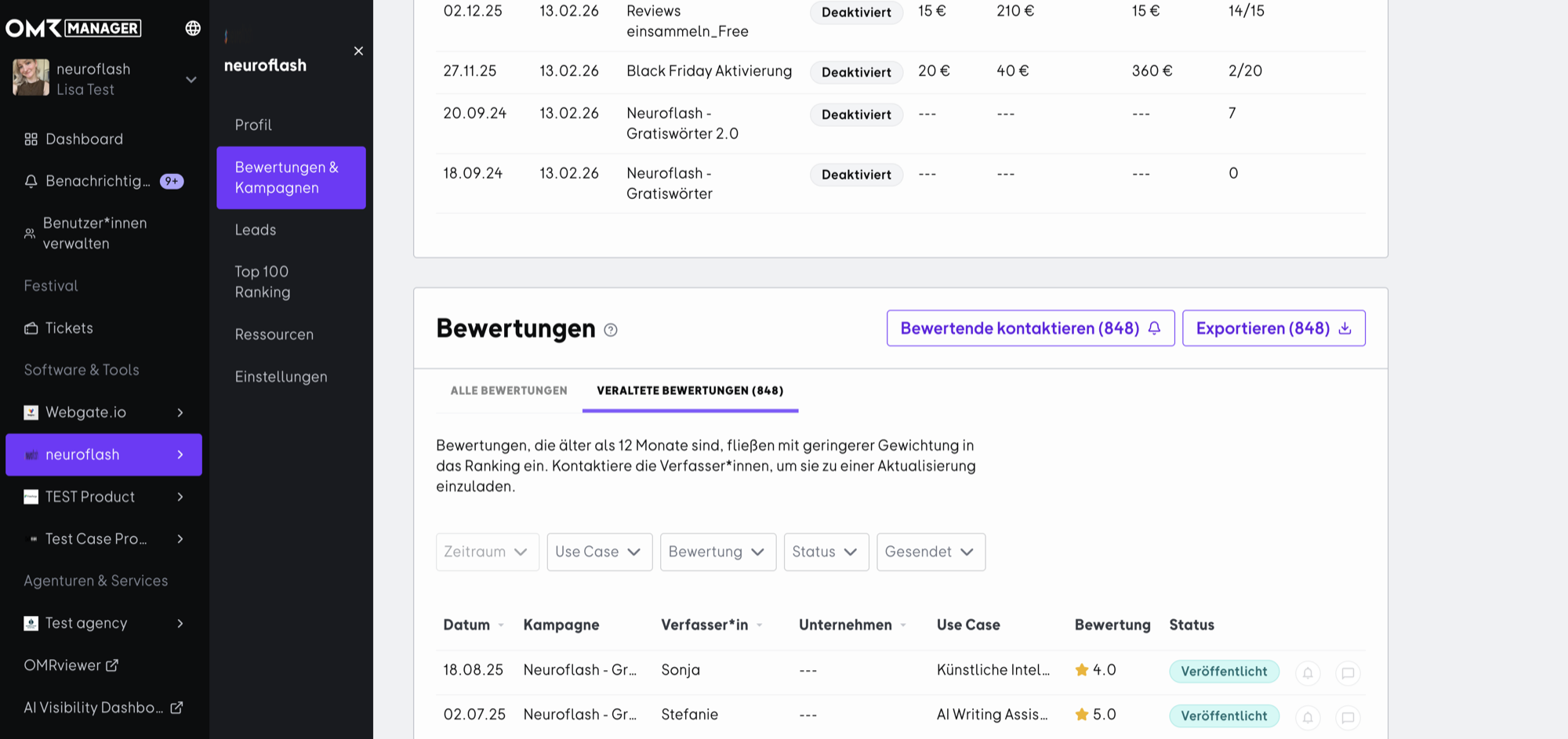The width and height of the screenshot is (1568, 739).
Task: Open the Zeitraum filter dropdown
Action: 487,552
